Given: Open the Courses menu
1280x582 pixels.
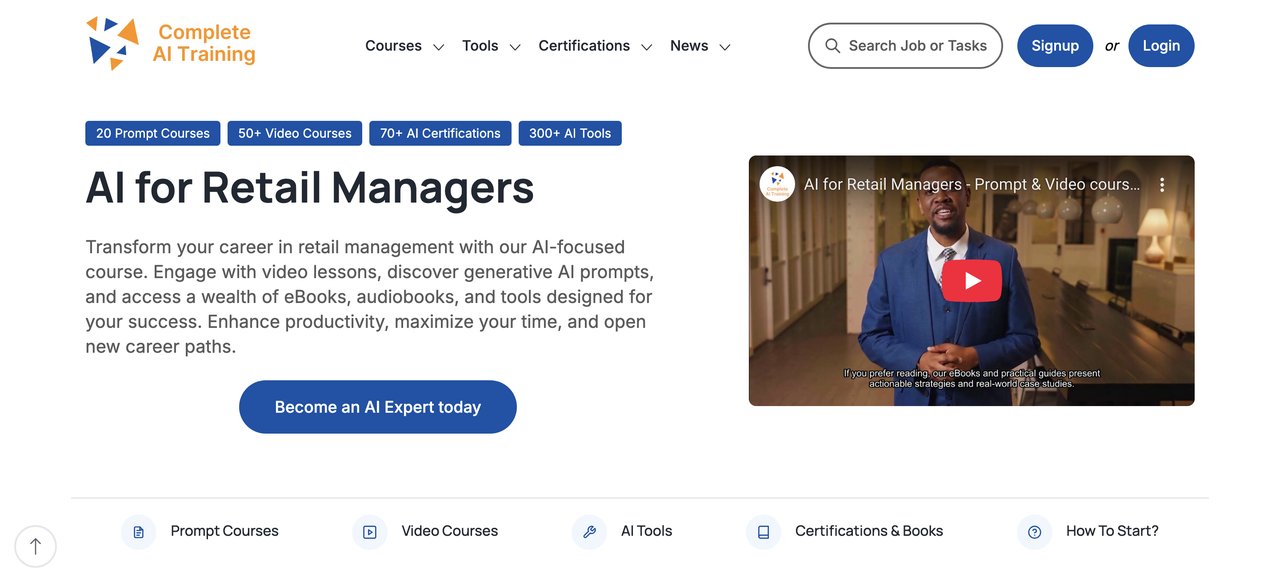Looking at the screenshot, I should pos(393,46).
